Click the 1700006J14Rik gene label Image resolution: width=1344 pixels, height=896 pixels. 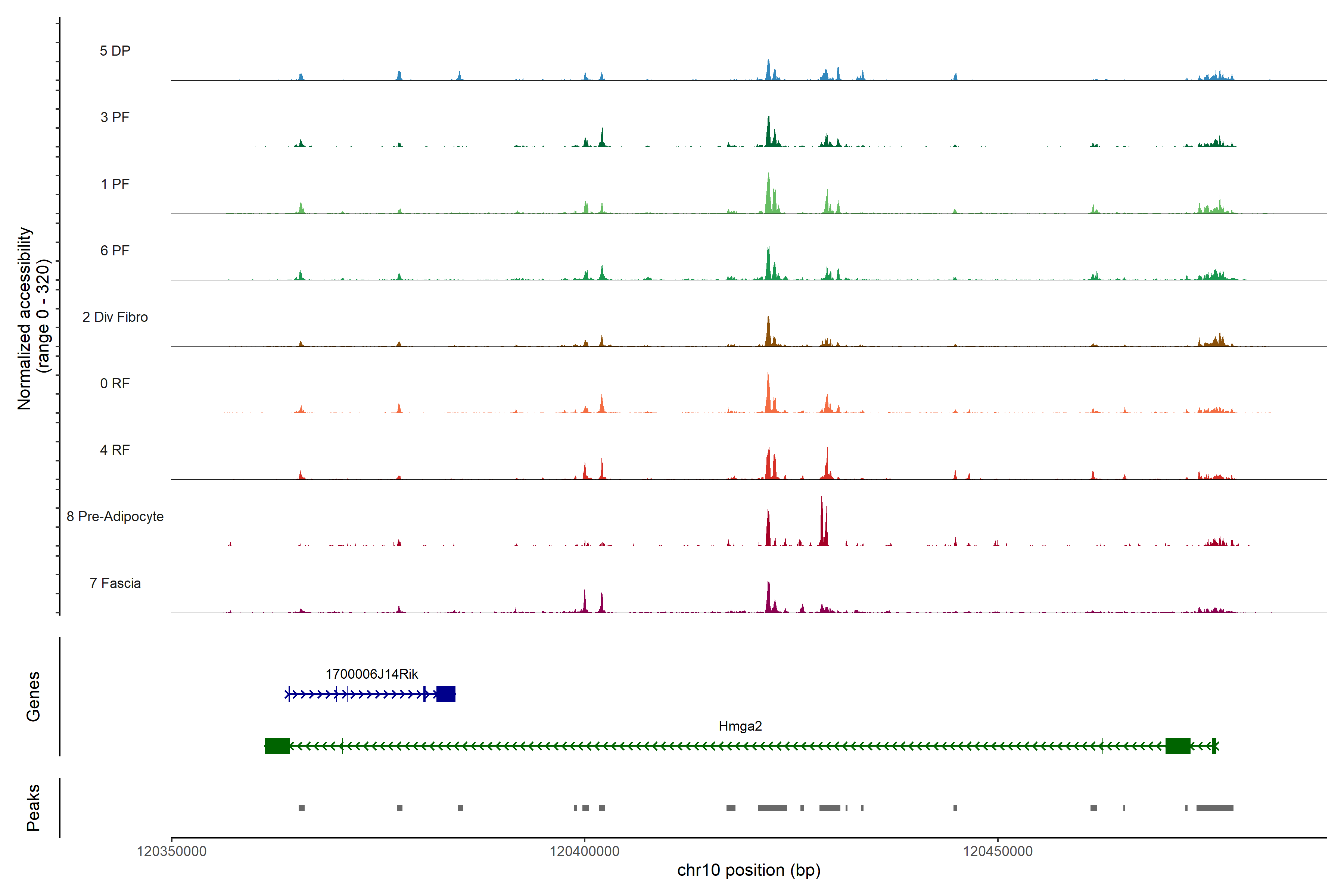pyautogui.click(x=371, y=674)
